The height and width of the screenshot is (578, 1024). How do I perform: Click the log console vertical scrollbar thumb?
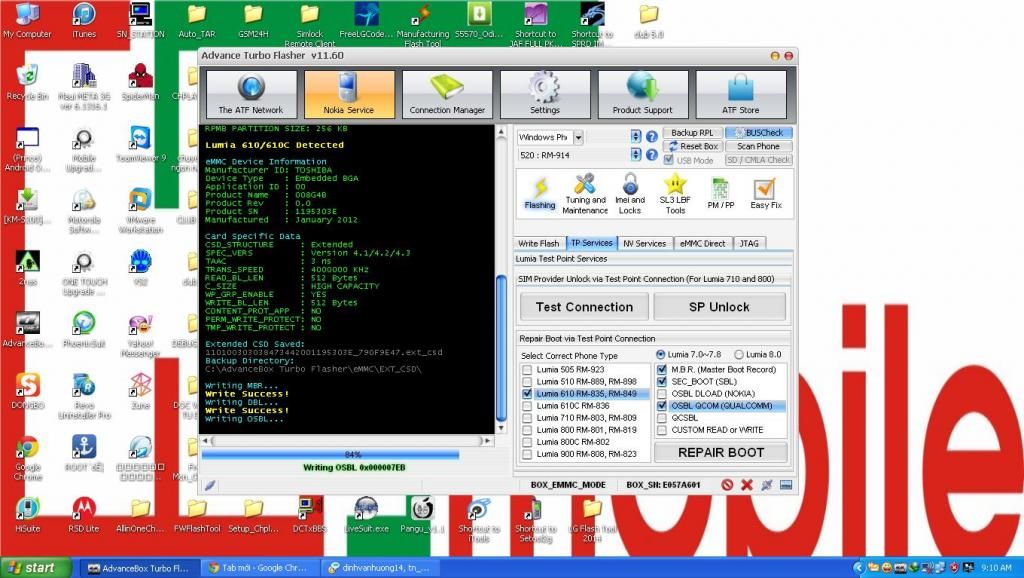click(502, 348)
